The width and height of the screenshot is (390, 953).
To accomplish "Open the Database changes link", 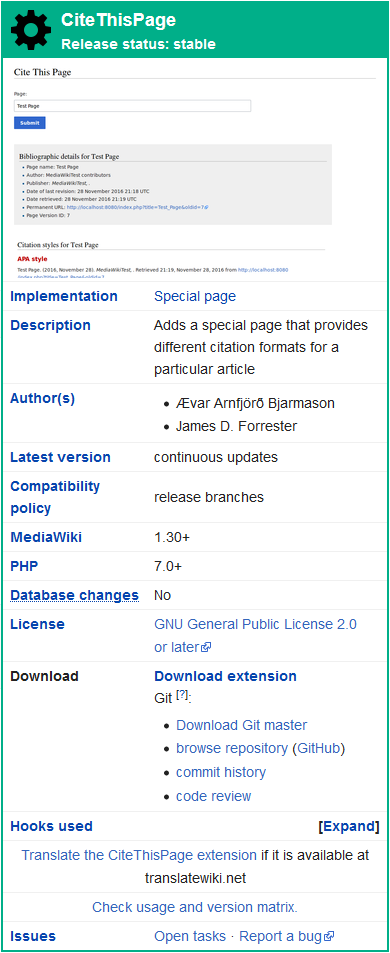I will pos(74,596).
